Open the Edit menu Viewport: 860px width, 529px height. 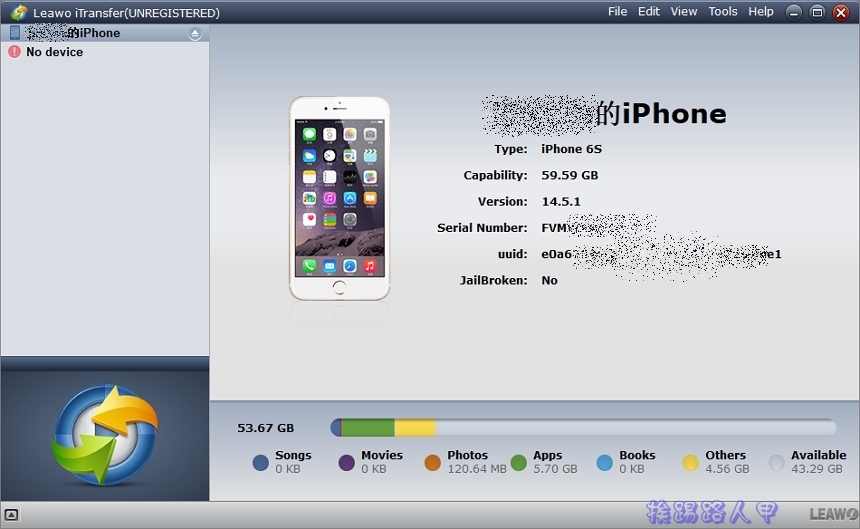[x=648, y=12]
